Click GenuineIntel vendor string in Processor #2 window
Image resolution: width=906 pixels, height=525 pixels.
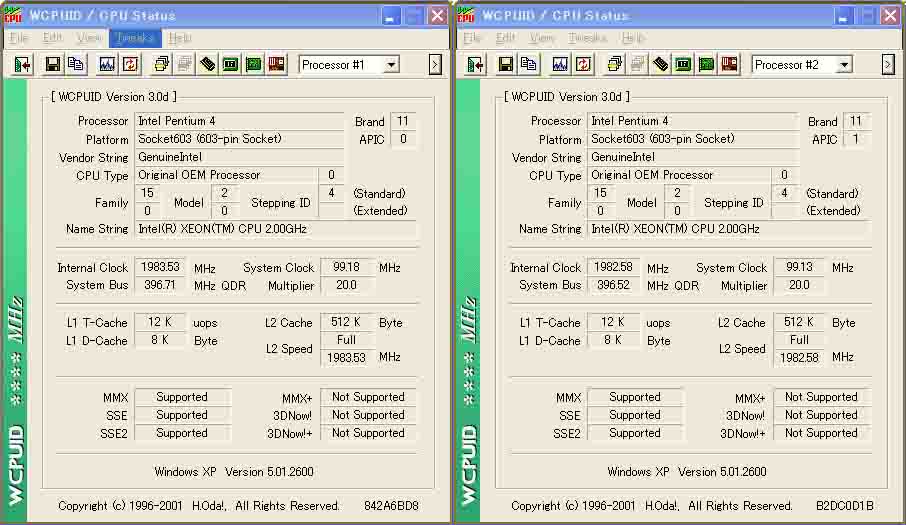pyautogui.click(x=693, y=157)
